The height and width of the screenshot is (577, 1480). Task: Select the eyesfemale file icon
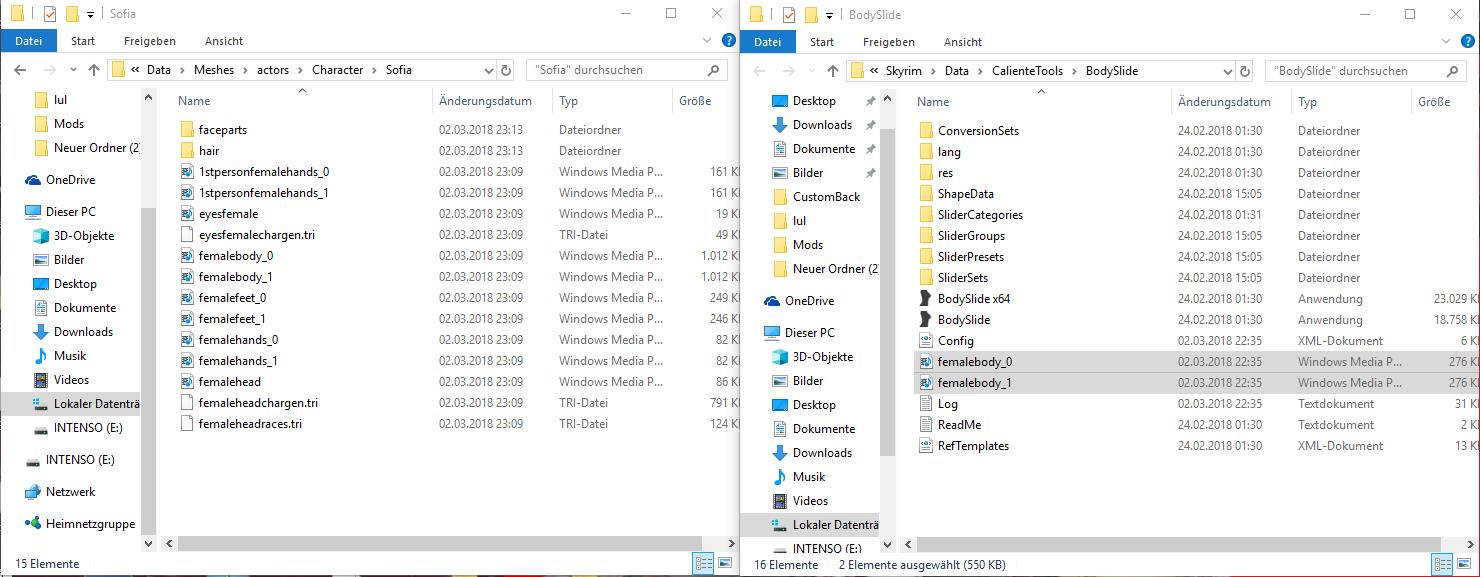click(x=187, y=214)
